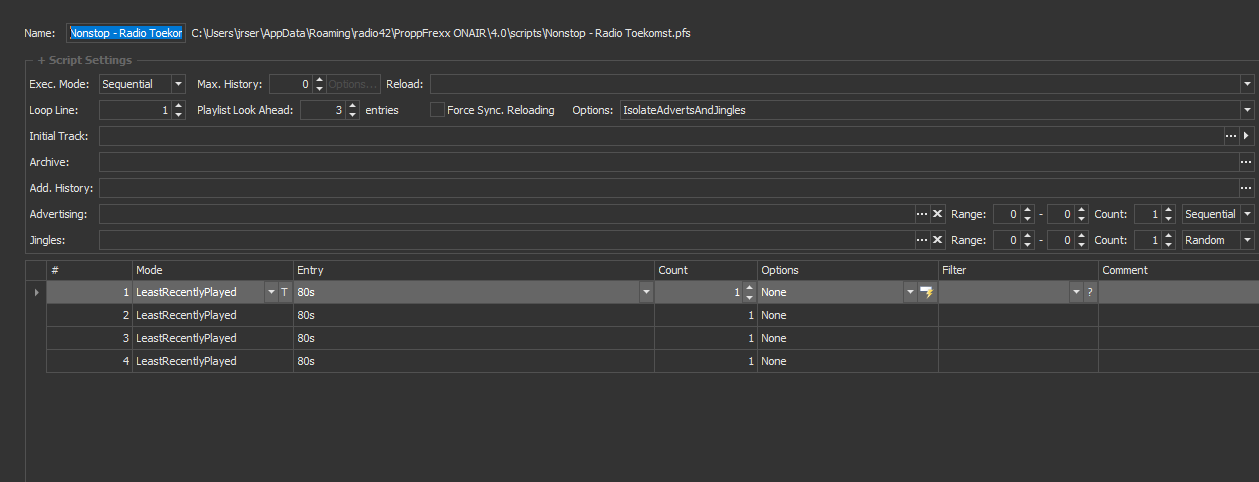Clear the Advertising field with its X button
This screenshot has height=482, width=1259.
[x=938, y=214]
